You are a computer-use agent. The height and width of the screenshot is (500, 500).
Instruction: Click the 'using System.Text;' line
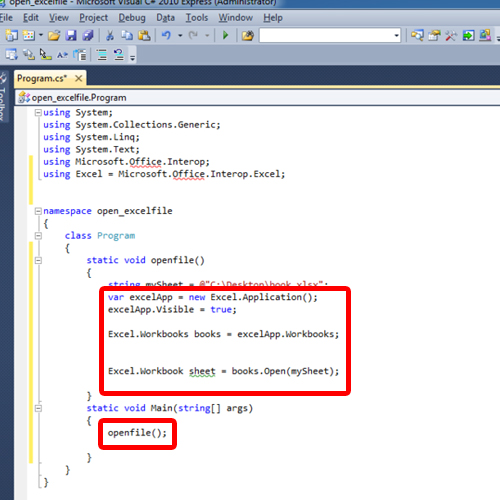tap(91, 149)
